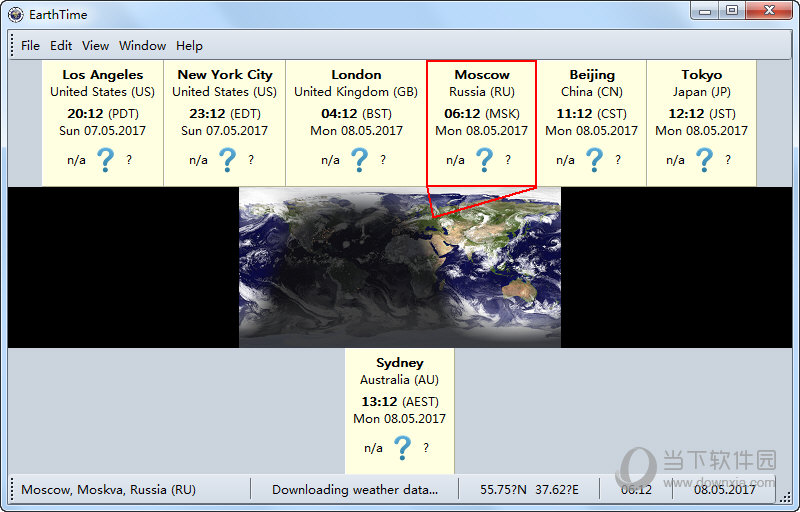Open the Window menu
Screen dimensions: 800x512
point(142,45)
